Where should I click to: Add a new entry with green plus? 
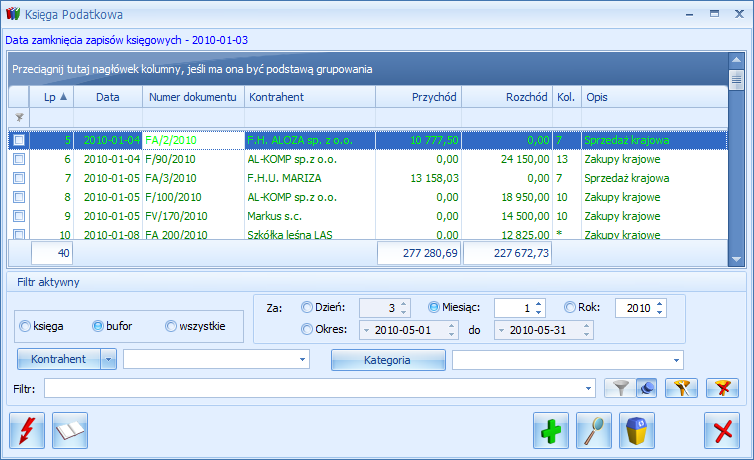pos(551,431)
